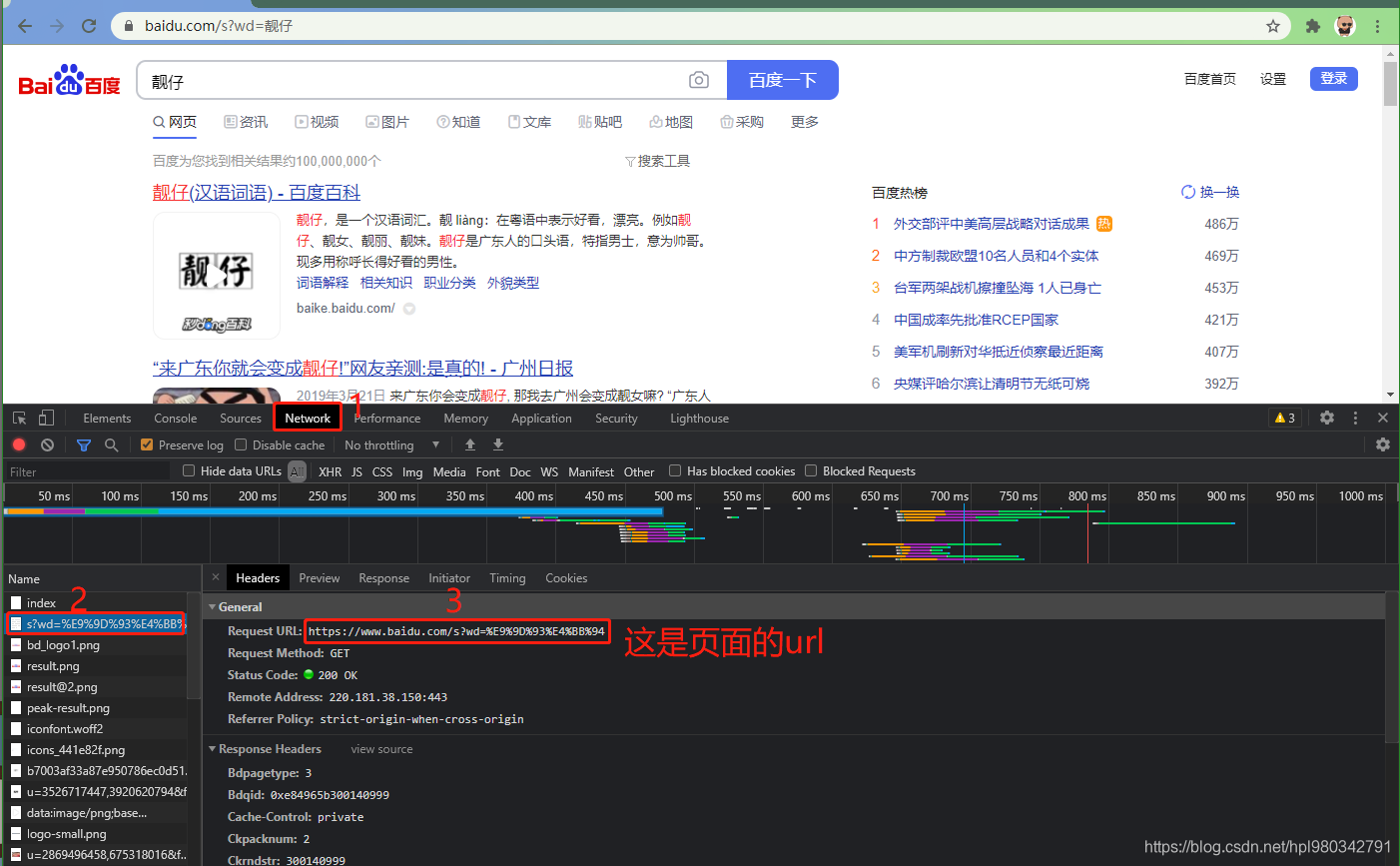Click the 登录 login button
The height and width of the screenshot is (866, 1400).
pyautogui.click(x=1334, y=78)
